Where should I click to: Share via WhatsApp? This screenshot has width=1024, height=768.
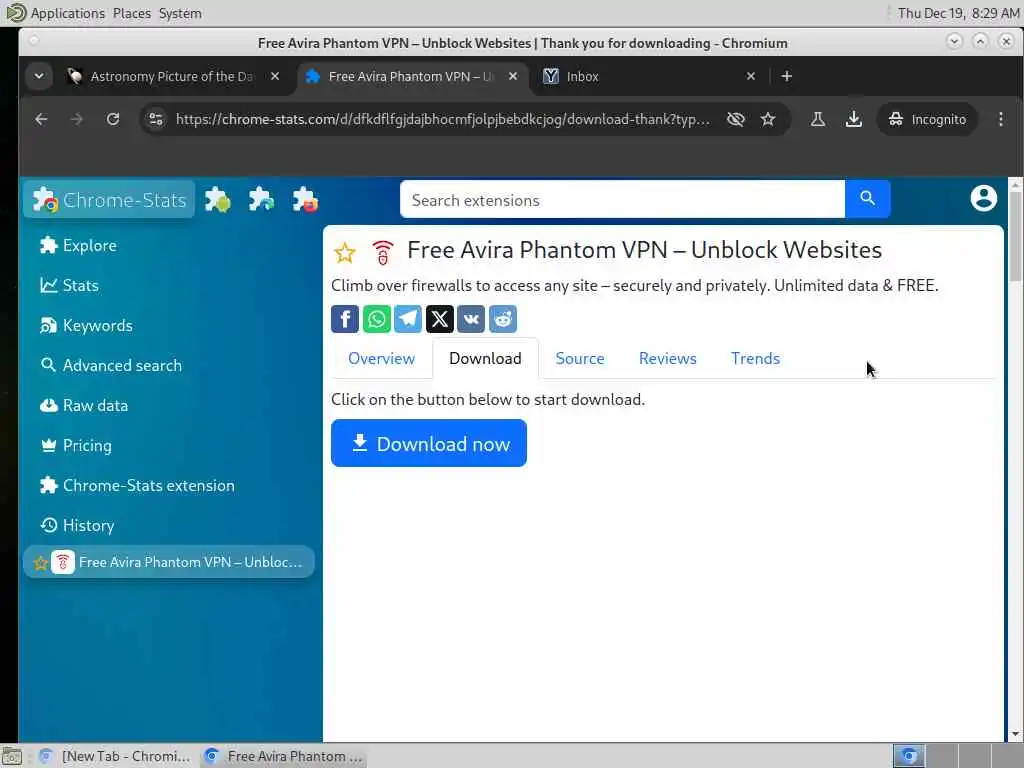point(377,319)
